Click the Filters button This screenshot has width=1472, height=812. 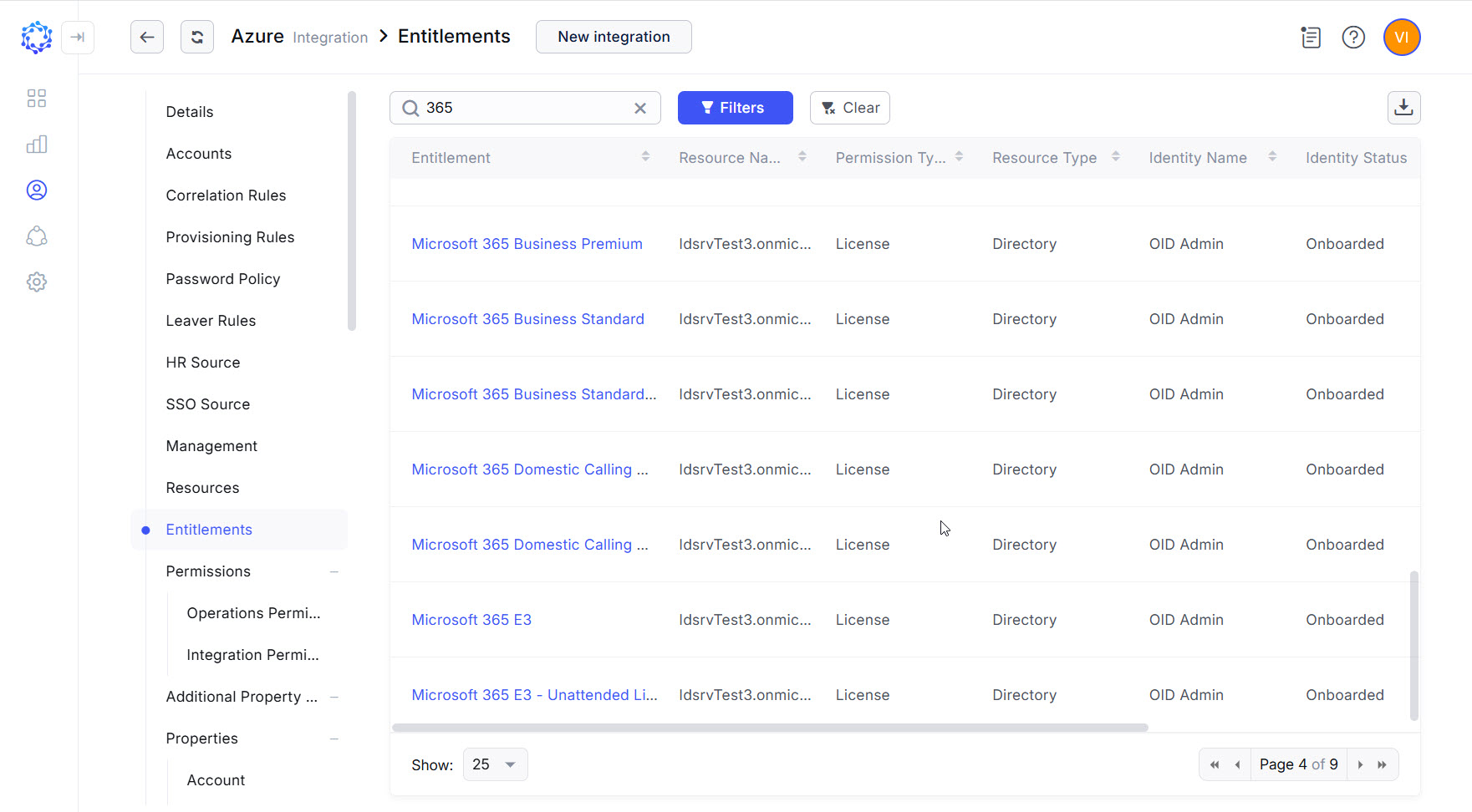(x=735, y=108)
